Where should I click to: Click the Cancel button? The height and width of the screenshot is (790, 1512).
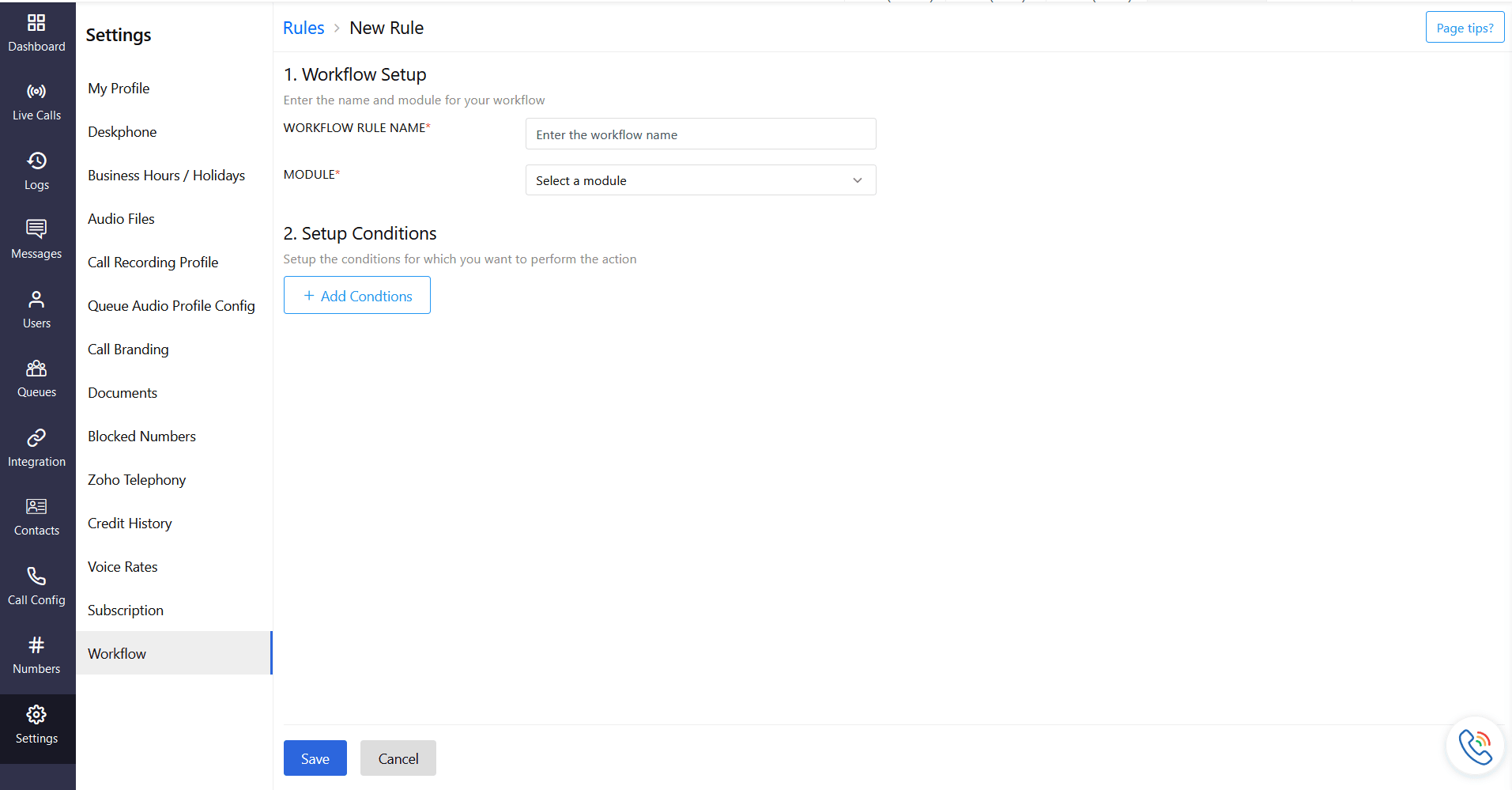pos(398,758)
